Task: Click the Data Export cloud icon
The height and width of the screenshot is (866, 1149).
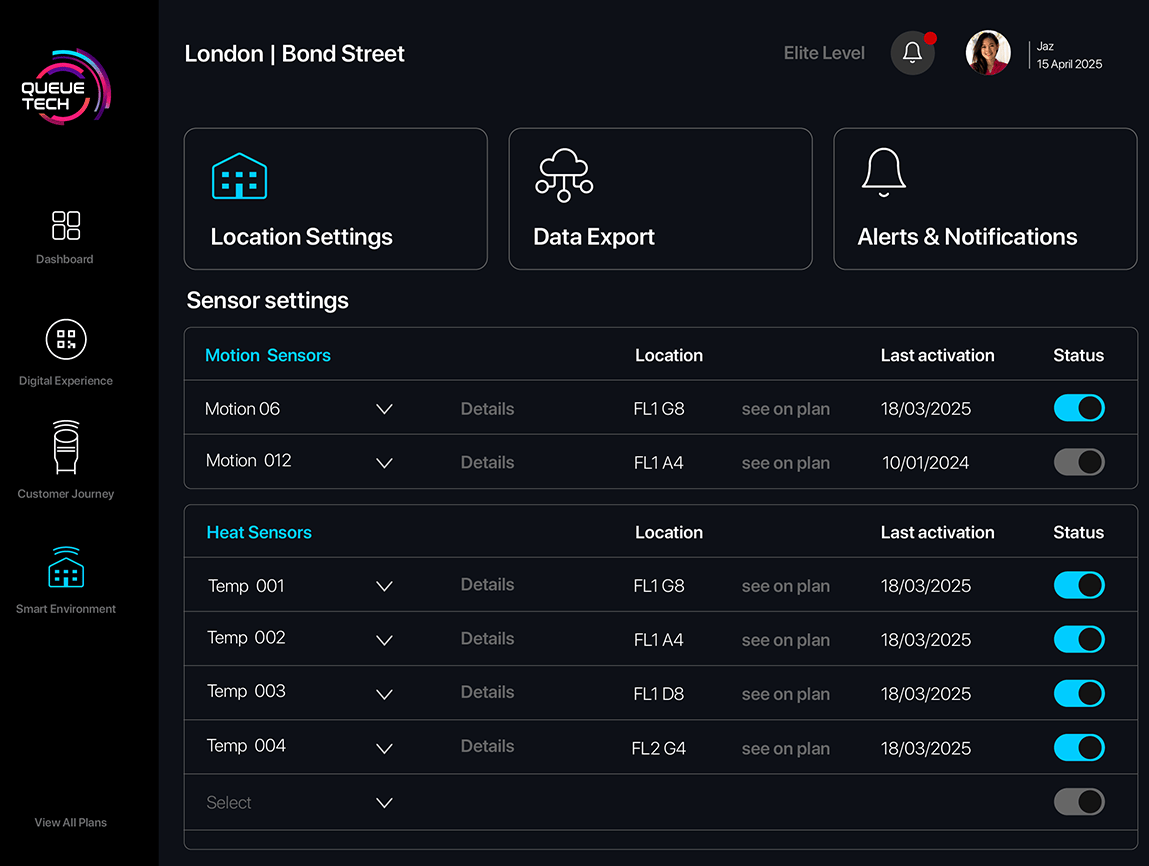Action: (x=564, y=176)
